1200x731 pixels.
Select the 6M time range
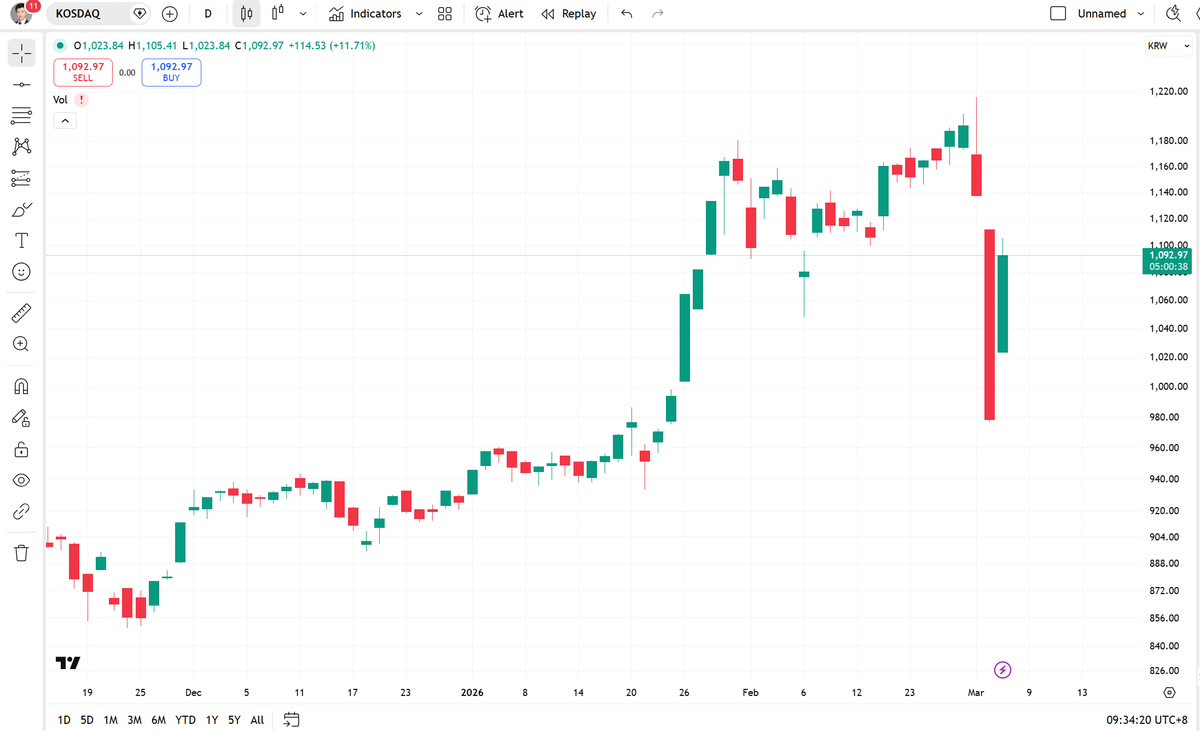pyautogui.click(x=158, y=720)
